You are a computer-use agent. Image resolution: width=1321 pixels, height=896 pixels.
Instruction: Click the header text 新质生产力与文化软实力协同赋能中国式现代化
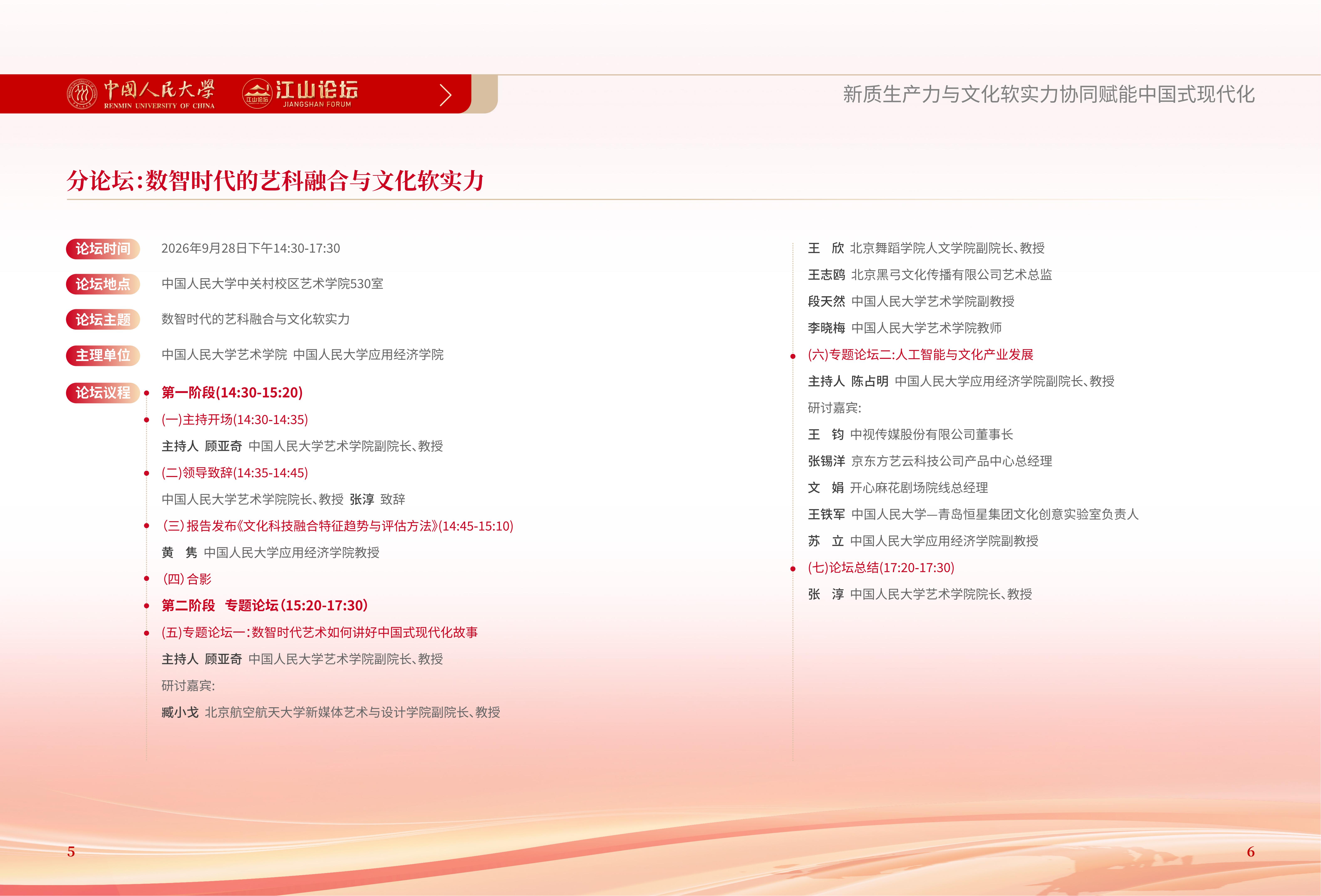(1049, 94)
